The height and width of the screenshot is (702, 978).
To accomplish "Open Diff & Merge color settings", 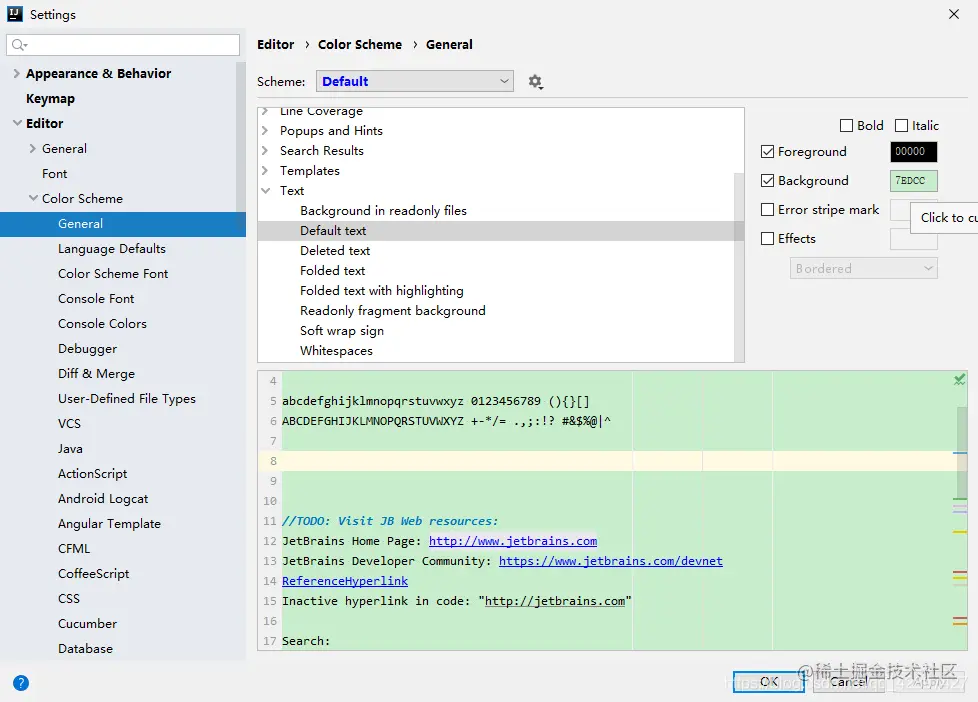I will click(x=96, y=373).
